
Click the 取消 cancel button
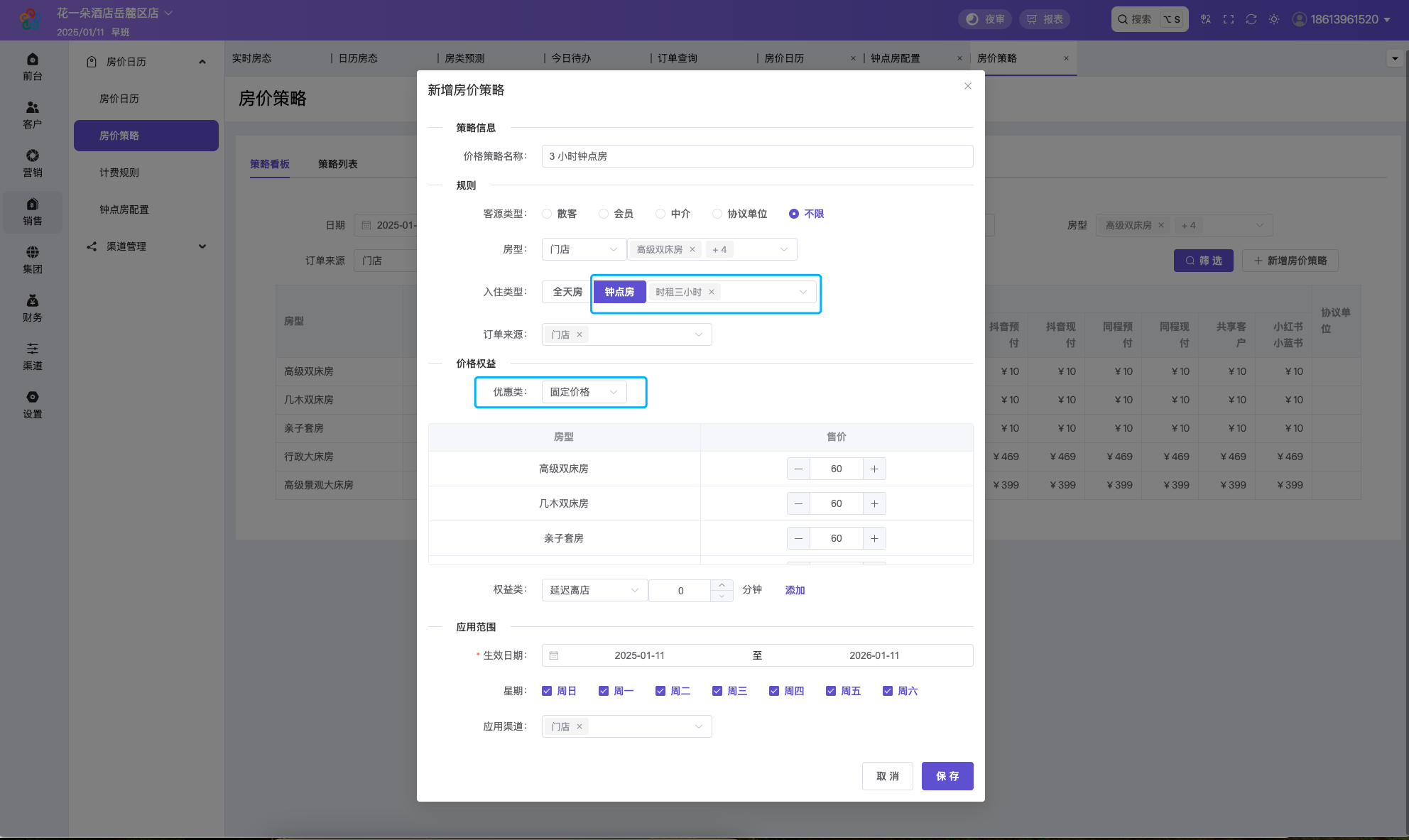[888, 776]
